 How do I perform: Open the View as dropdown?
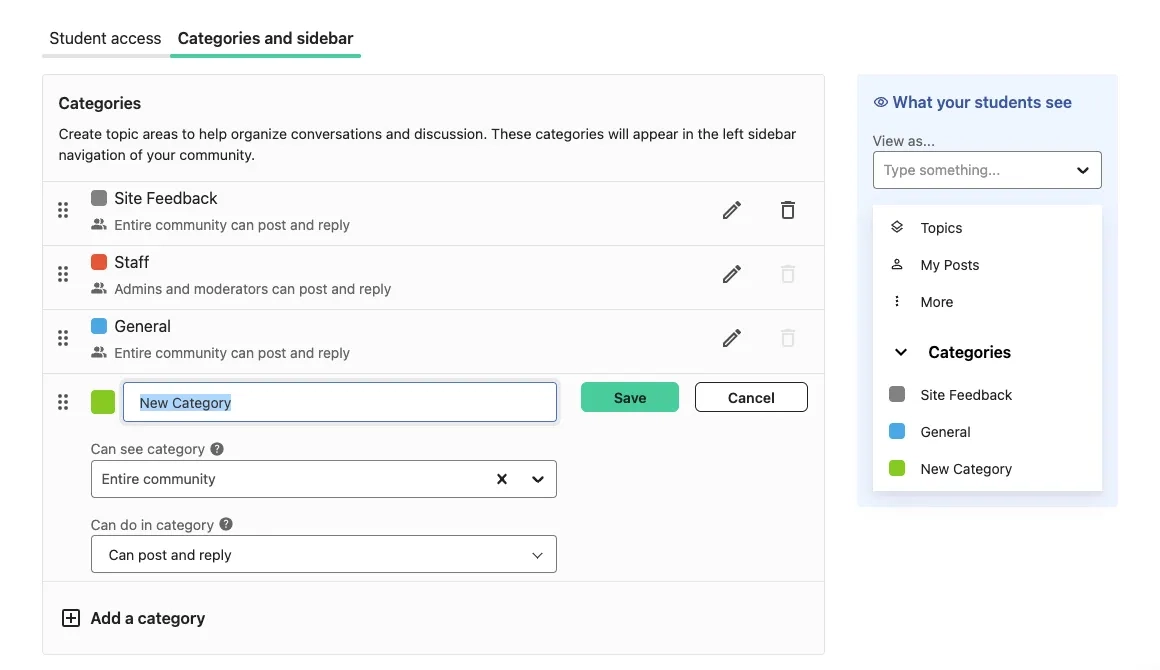coord(987,170)
